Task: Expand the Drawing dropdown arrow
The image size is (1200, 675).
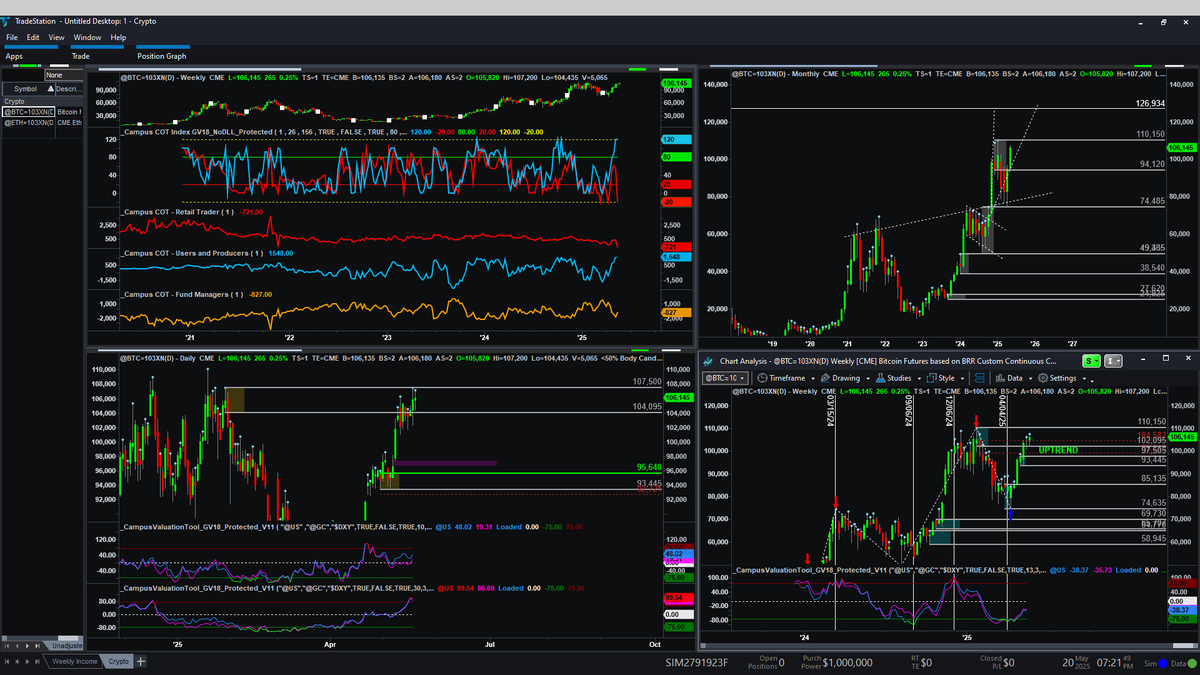Action: (x=868, y=378)
